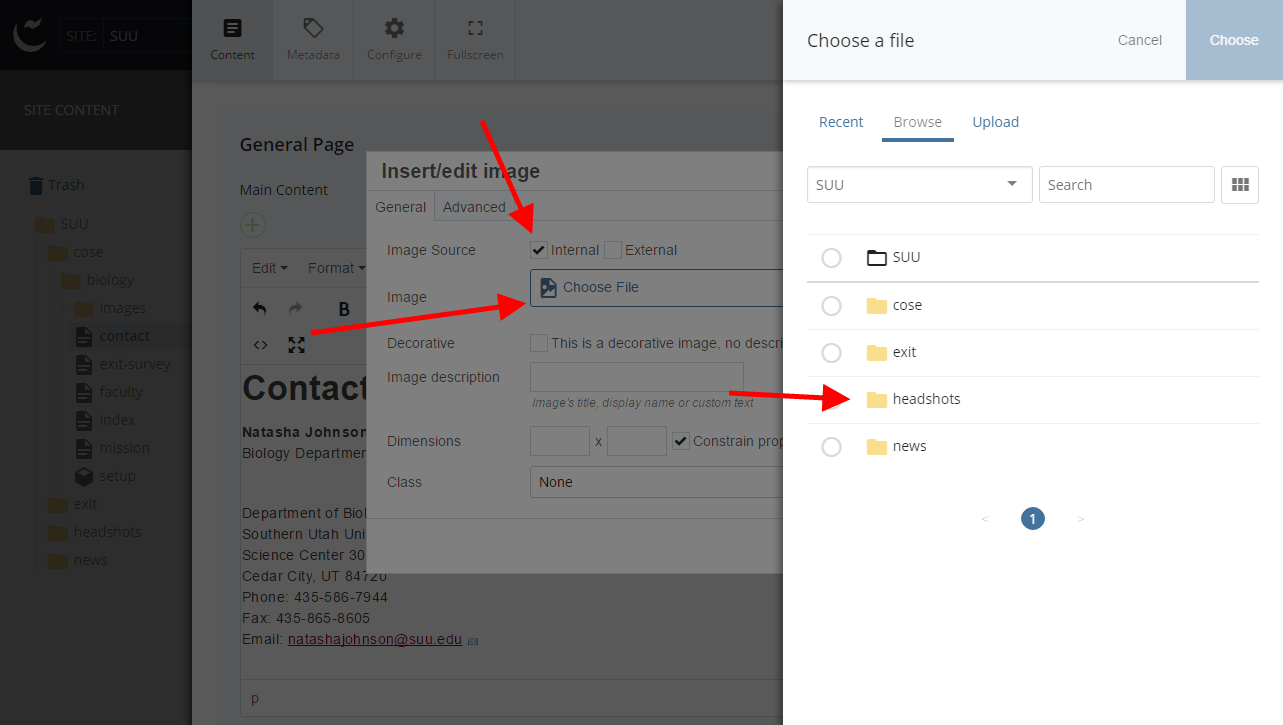Click the Configure gear icon

click(394, 40)
